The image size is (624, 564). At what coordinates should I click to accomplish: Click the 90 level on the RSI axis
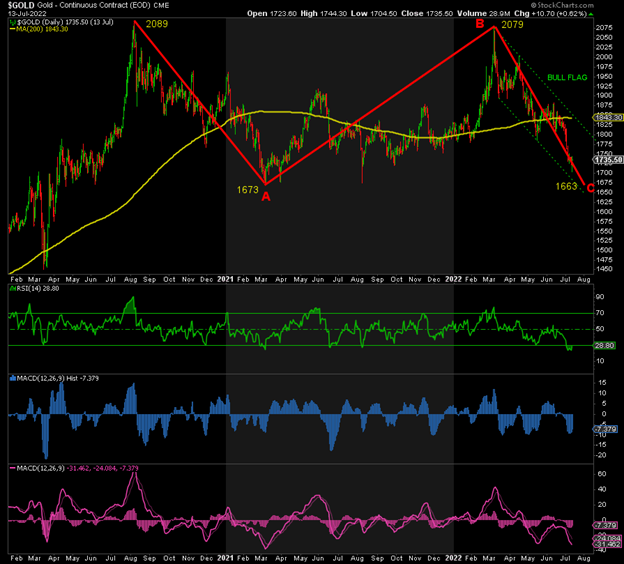coord(600,297)
